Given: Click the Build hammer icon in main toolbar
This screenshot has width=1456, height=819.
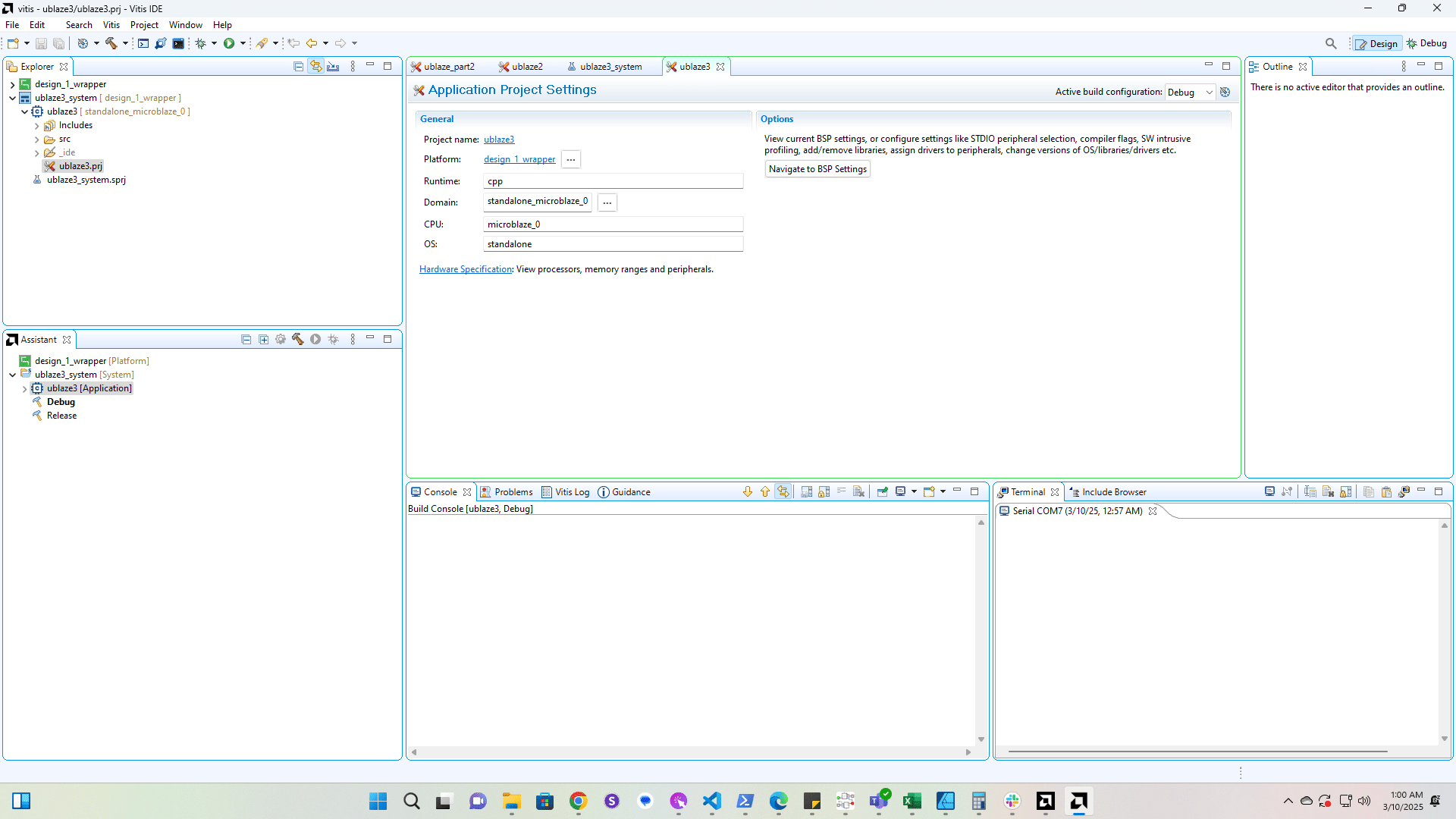Looking at the screenshot, I should pos(111,43).
